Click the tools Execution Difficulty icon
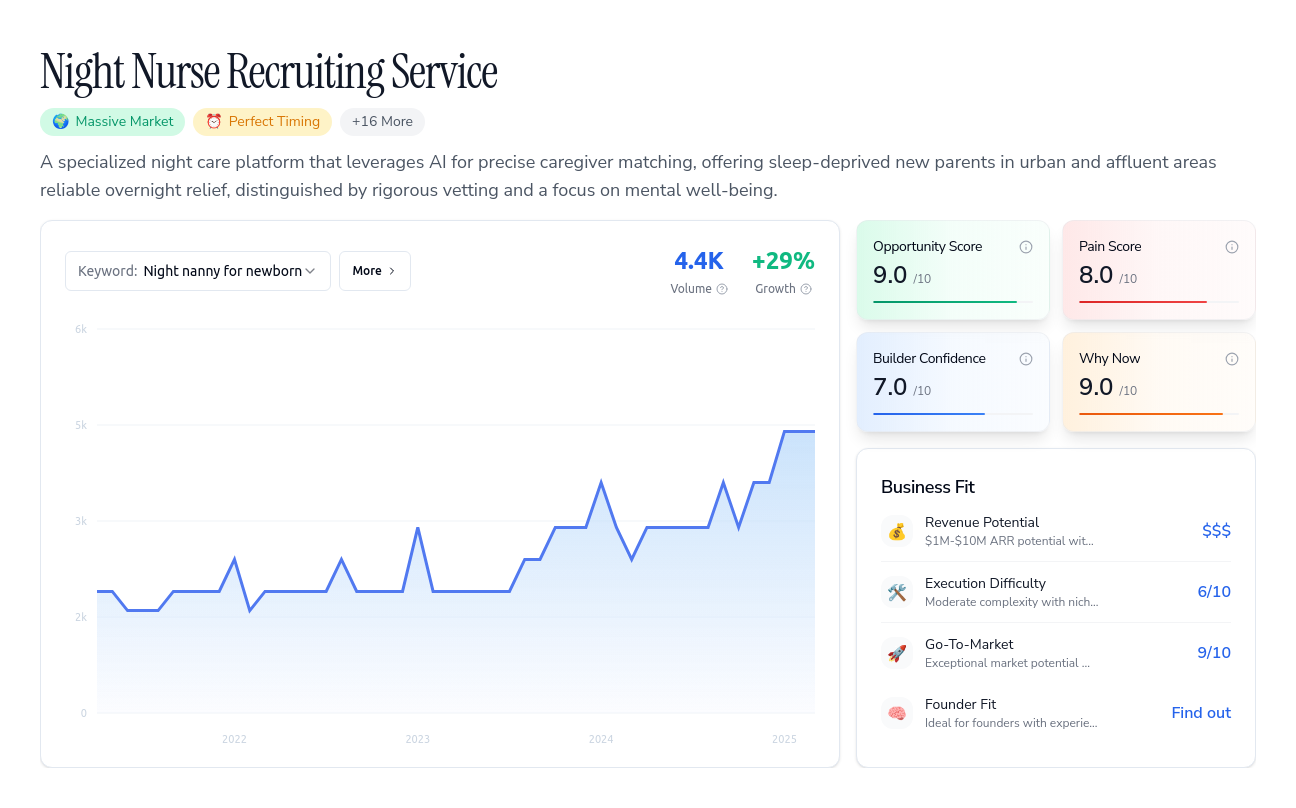This screenshot has width=1296, height=808. [897, 592]
